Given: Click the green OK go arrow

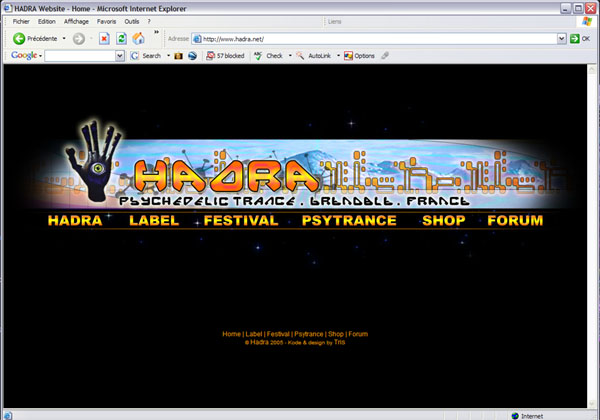Looking at the screenshot, I should click(574, 39).
